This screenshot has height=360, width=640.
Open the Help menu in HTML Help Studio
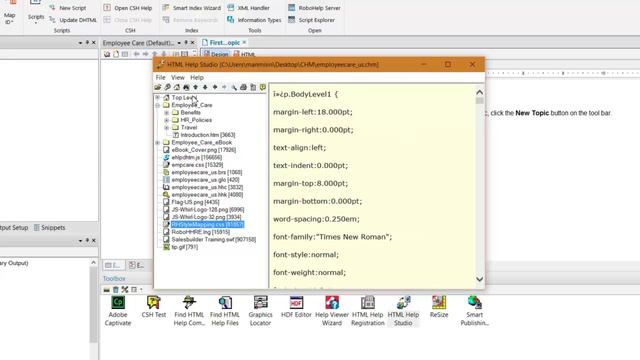[197, 77]
